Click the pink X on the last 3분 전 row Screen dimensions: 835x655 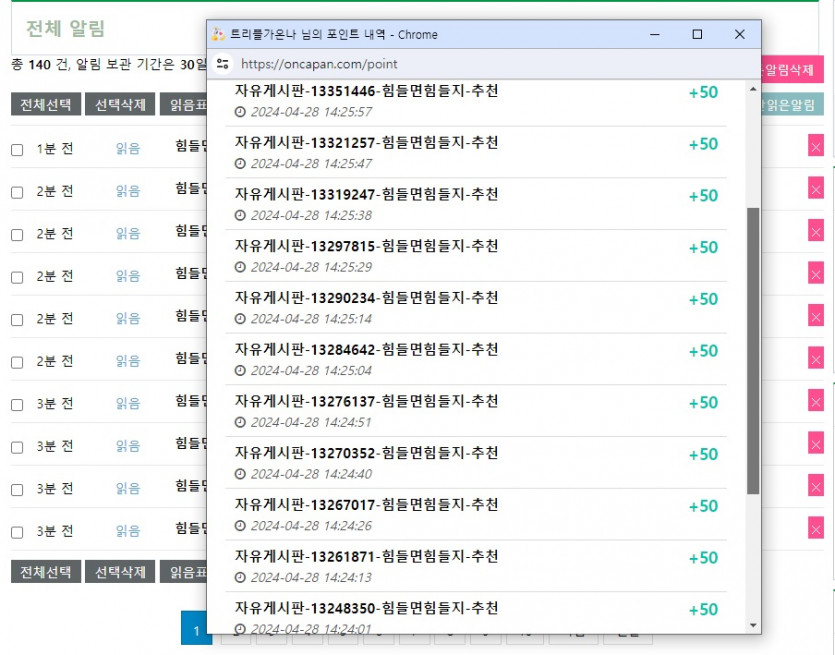(816, 530)
